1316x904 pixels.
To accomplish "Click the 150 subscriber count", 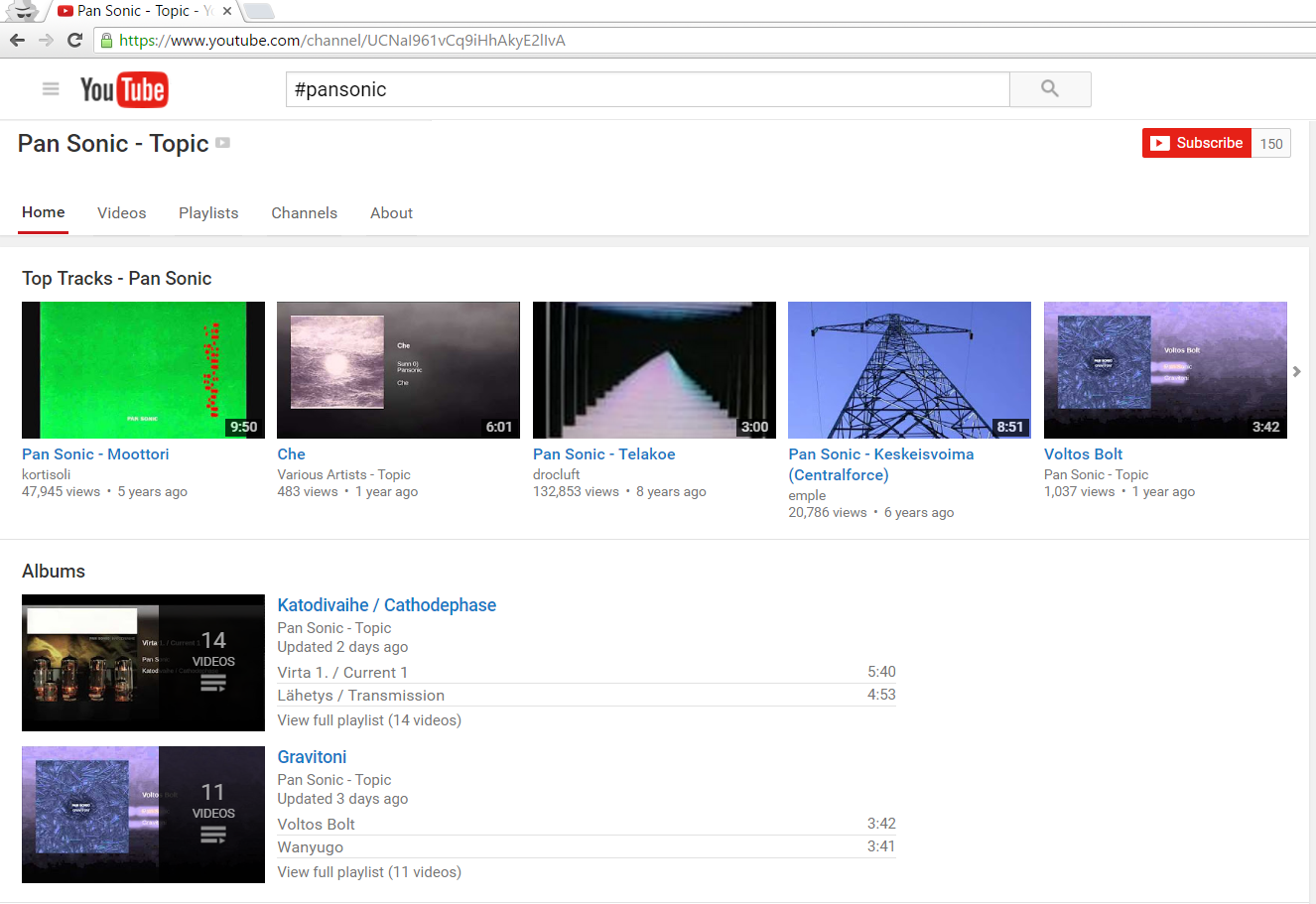I will [1271, 144].
